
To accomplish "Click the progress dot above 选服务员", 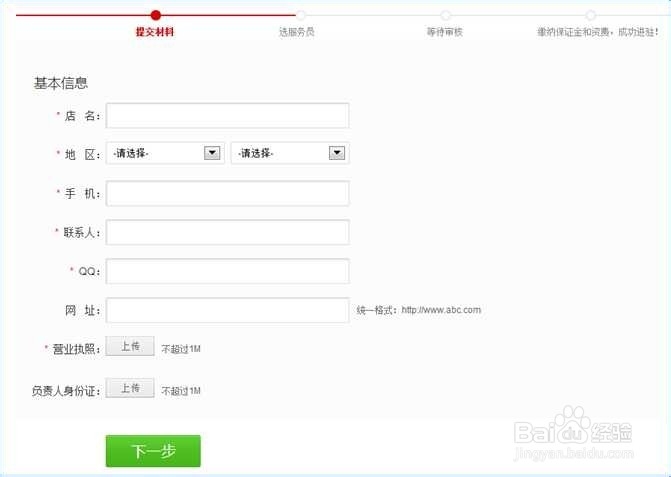I will [x=301, y=15].
